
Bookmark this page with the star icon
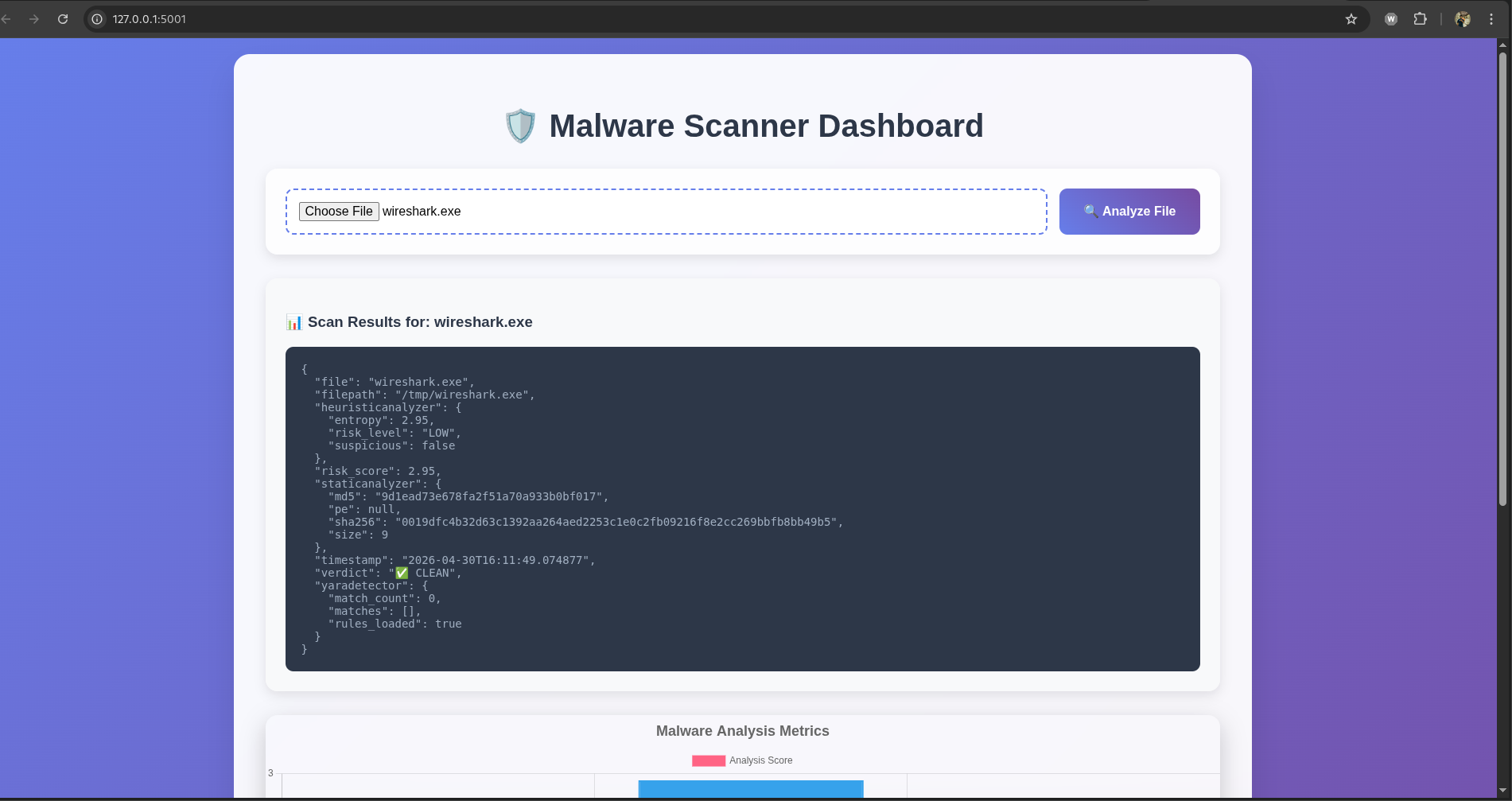(x=1351, y=19)
